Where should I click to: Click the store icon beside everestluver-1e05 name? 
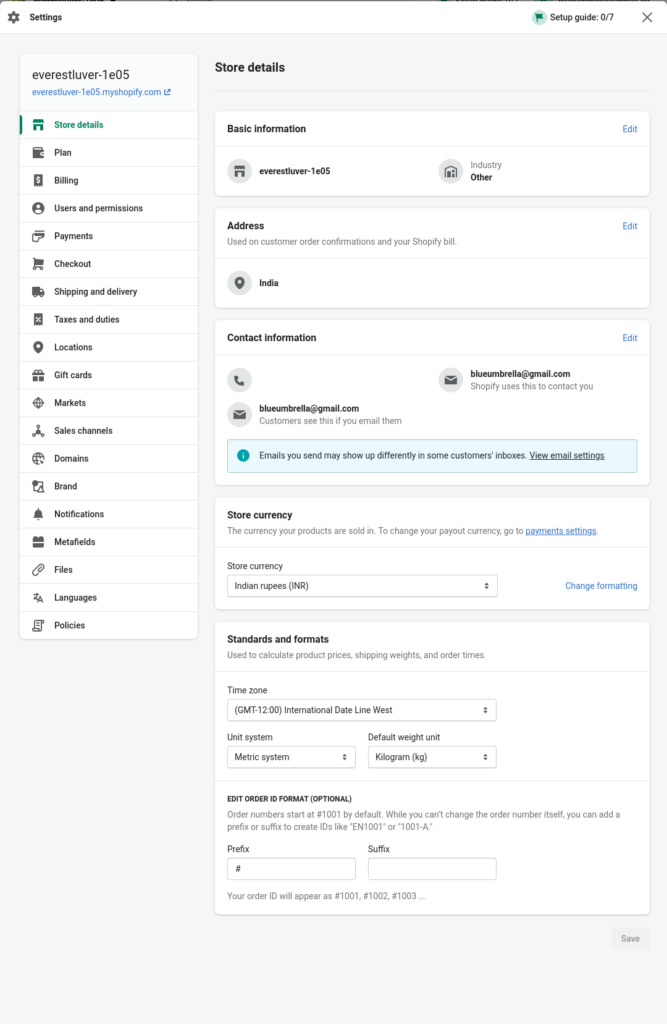240,171
